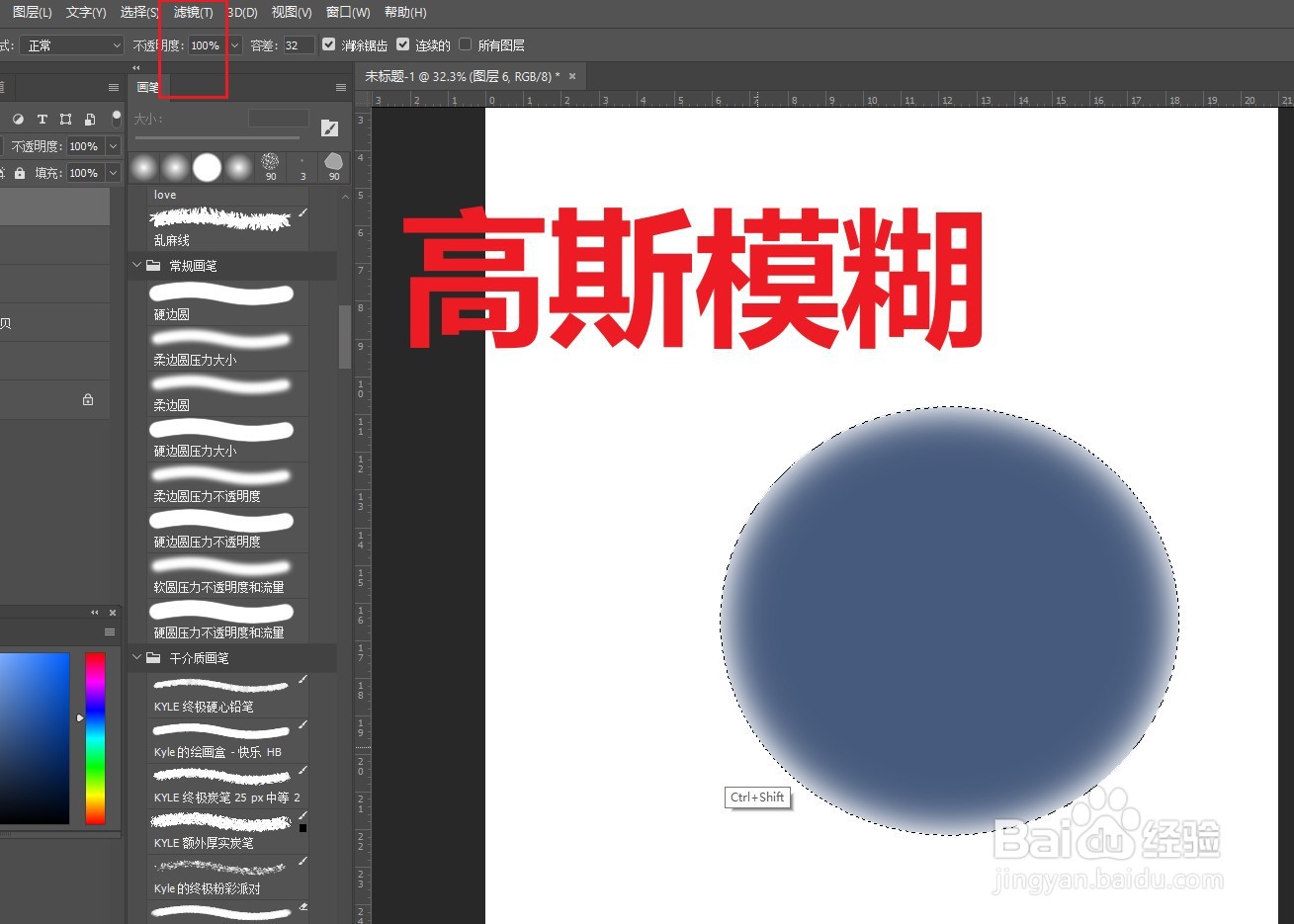Open the 滤镜(T) menu
Viewport: 1294px width, 924px height.
coord(193,12)
